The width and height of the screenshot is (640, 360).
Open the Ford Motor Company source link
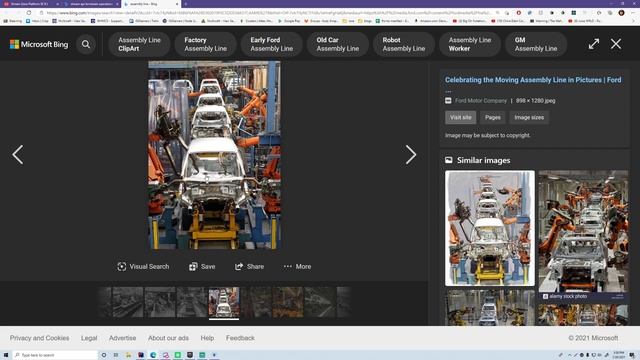480,100
